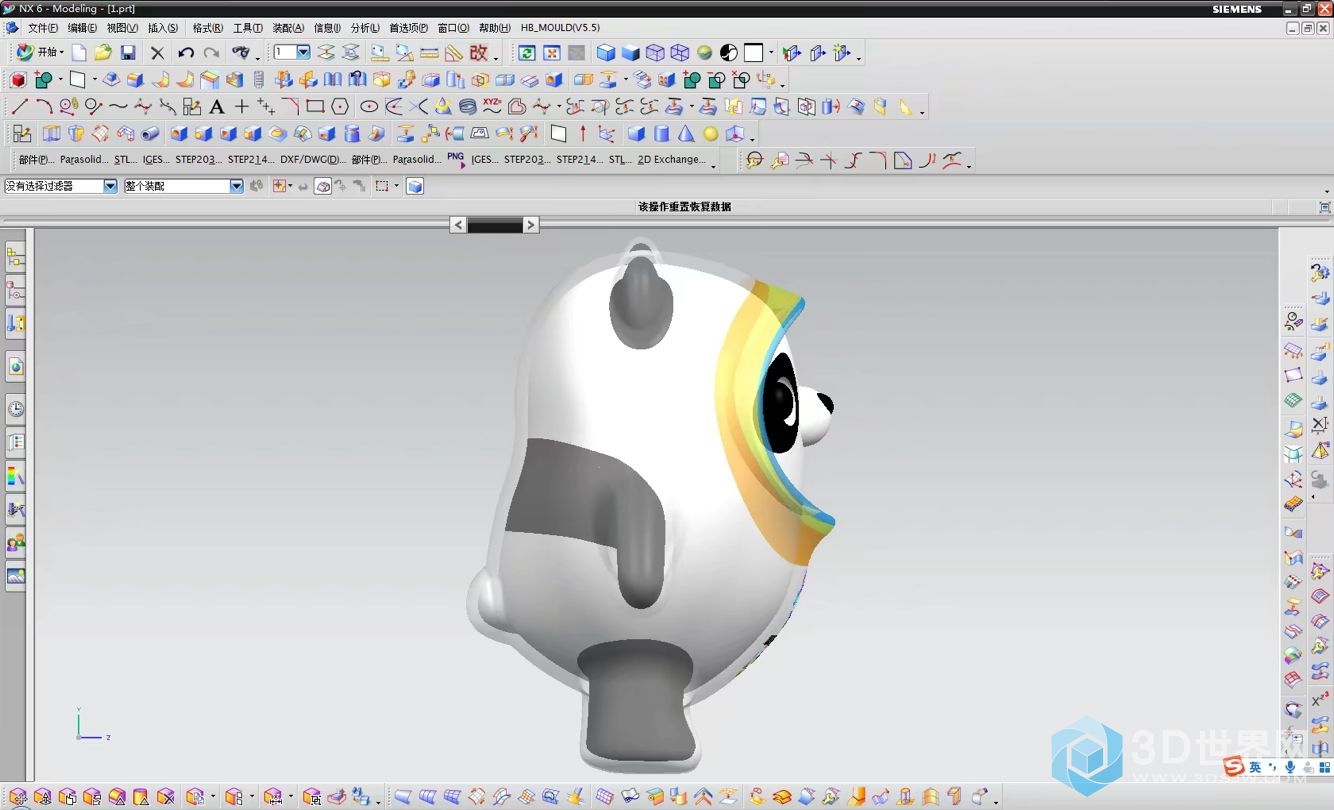Switch to static wireframe display
This screenshot has width=1334, height=810.
click(x=680, y=53)
